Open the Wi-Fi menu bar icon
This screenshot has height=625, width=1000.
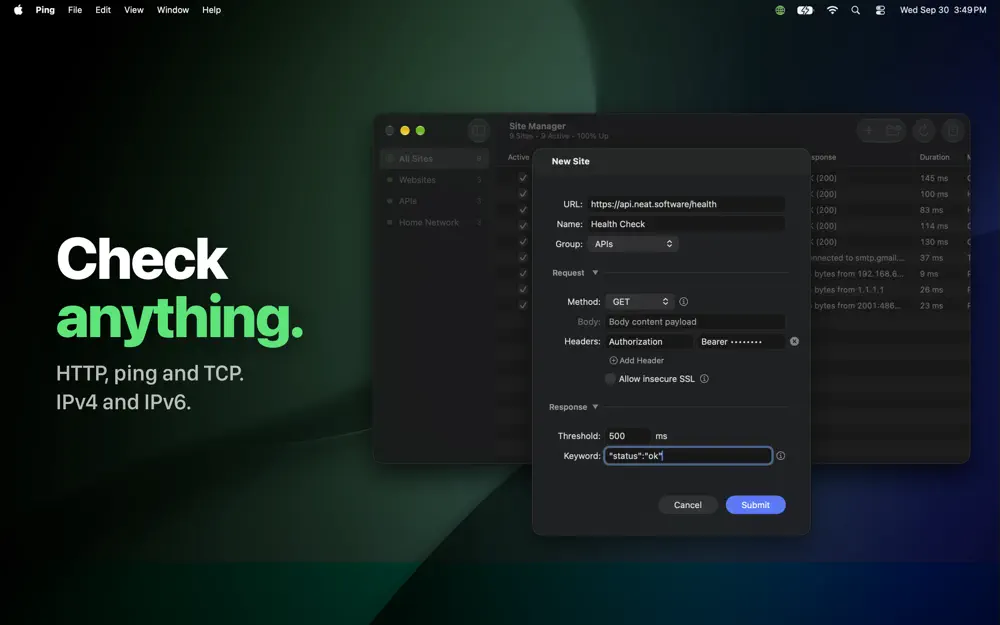click(x=832, y=10)
